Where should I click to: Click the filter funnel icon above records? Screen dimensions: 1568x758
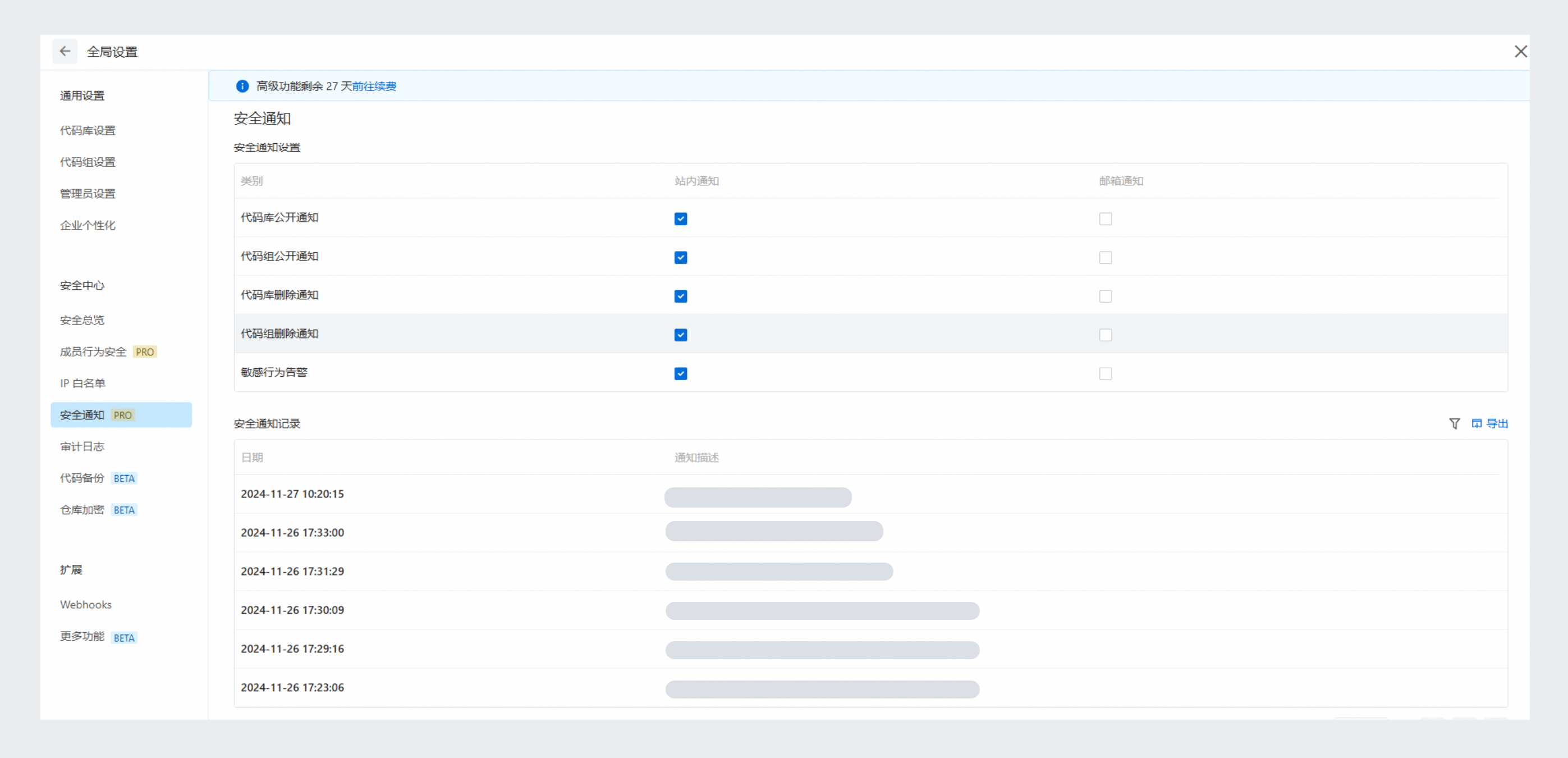1454,424
